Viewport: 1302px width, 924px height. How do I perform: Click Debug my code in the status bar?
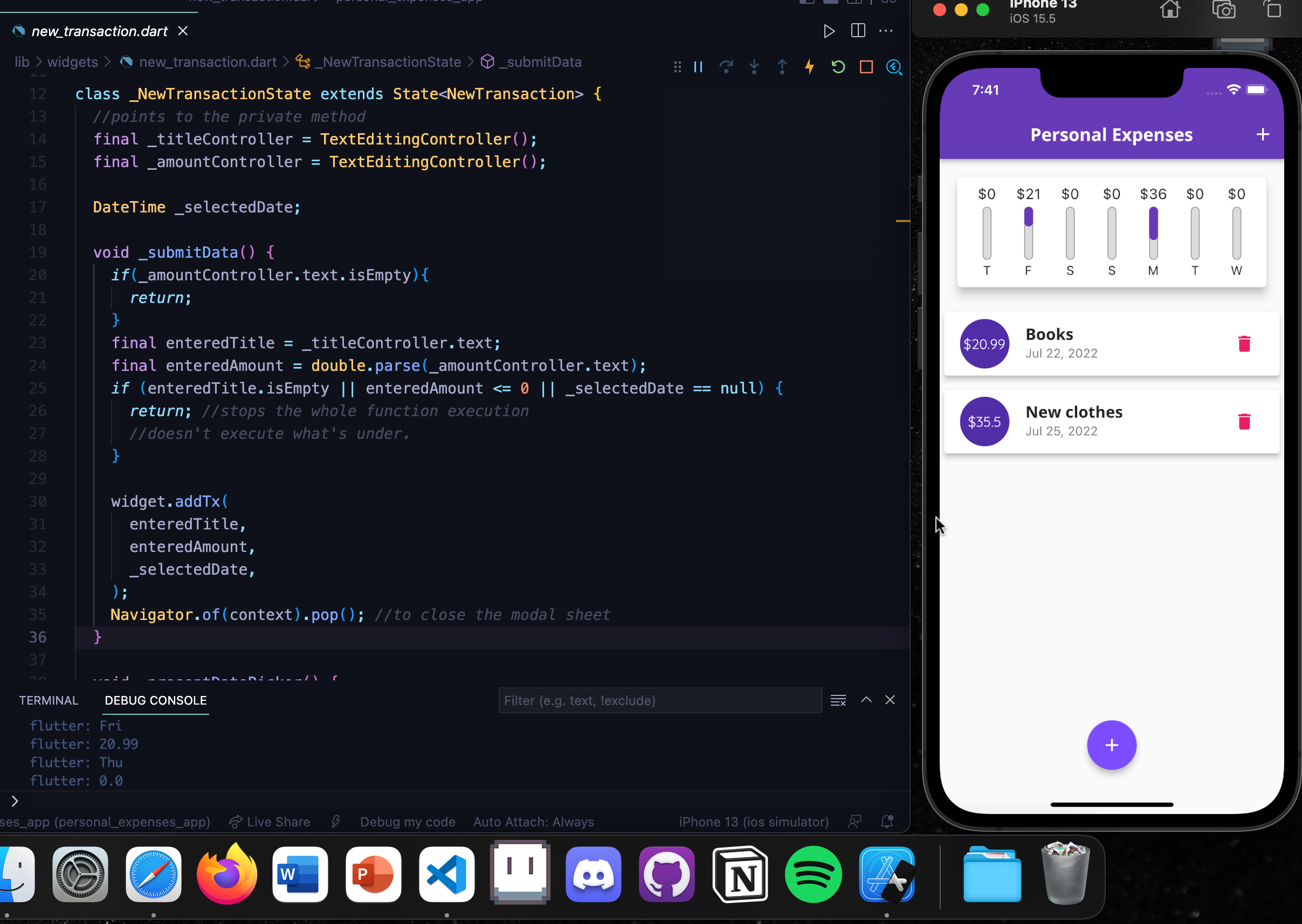(x=408, y=822)
